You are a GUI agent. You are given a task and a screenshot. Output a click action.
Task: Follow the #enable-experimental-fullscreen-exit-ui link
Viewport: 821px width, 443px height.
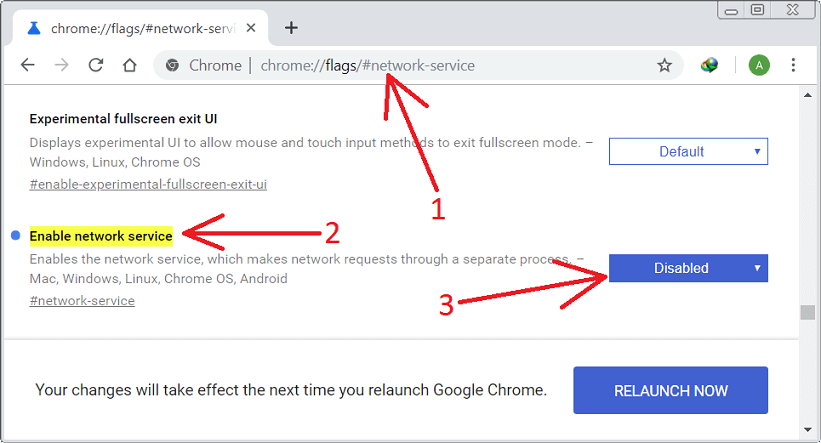click(x=148, y=184)
